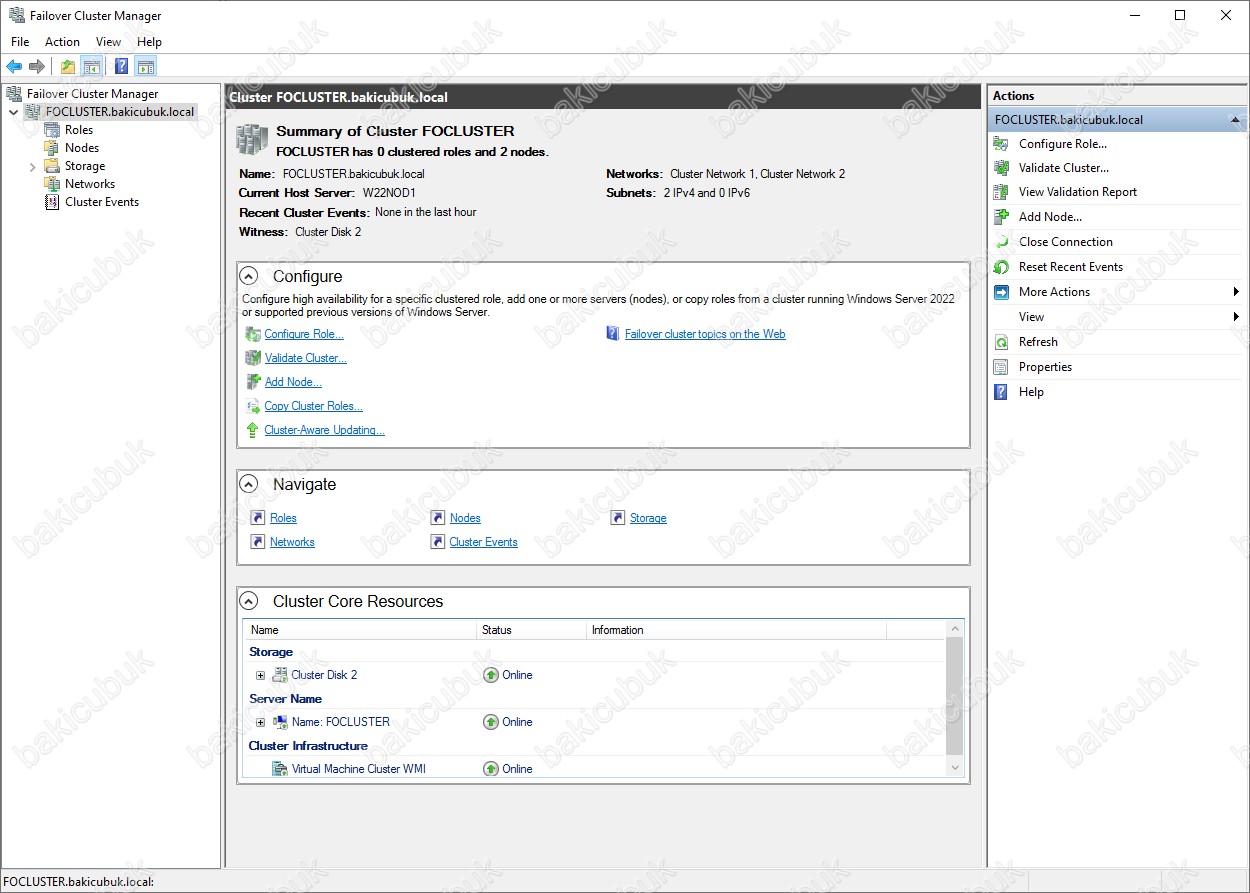Click the Add Node icon in Configure section
The width and height of the screenshot is (1250, 893).
click(x=254, y=382)
